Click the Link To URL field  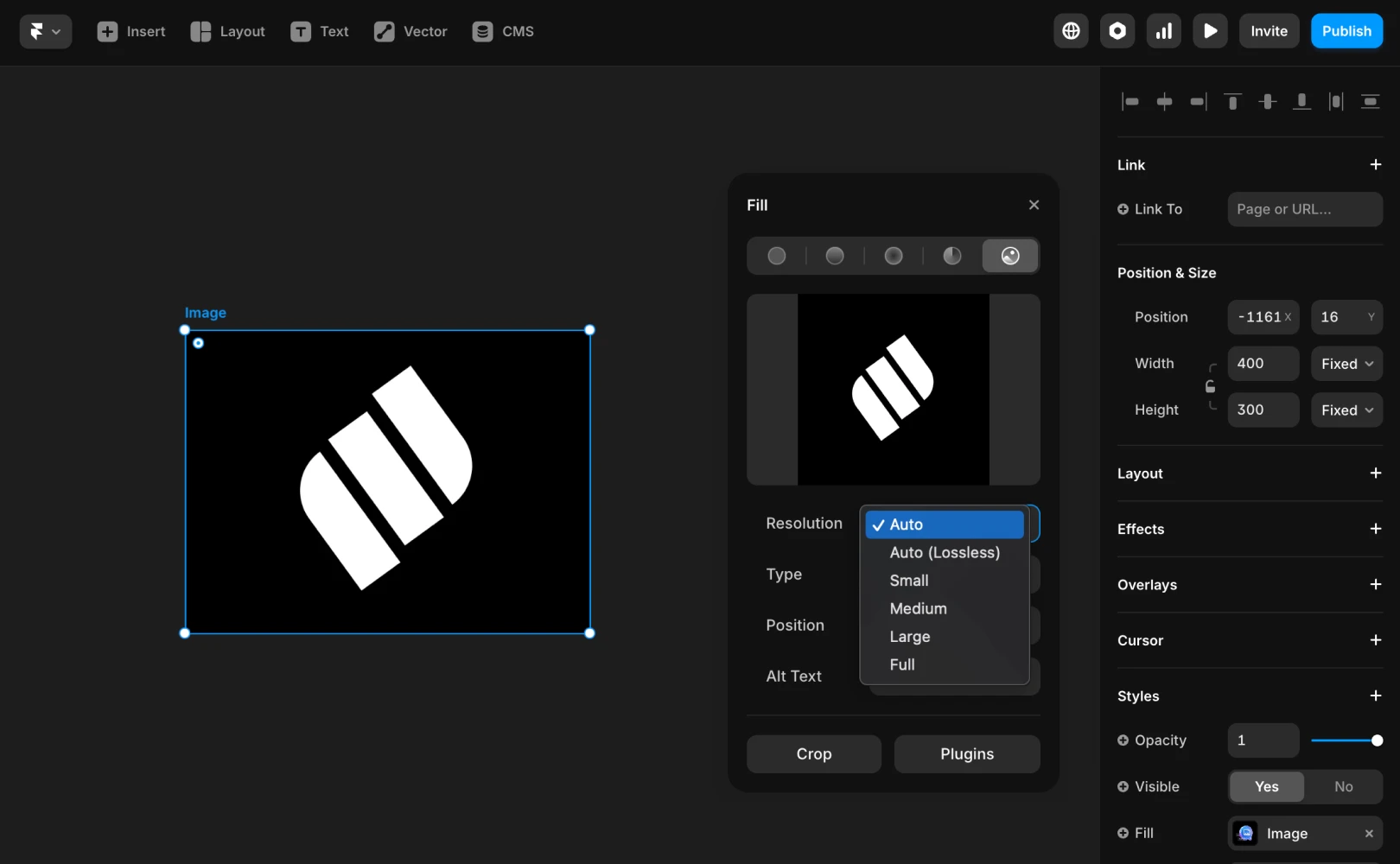click(1305, 209)
